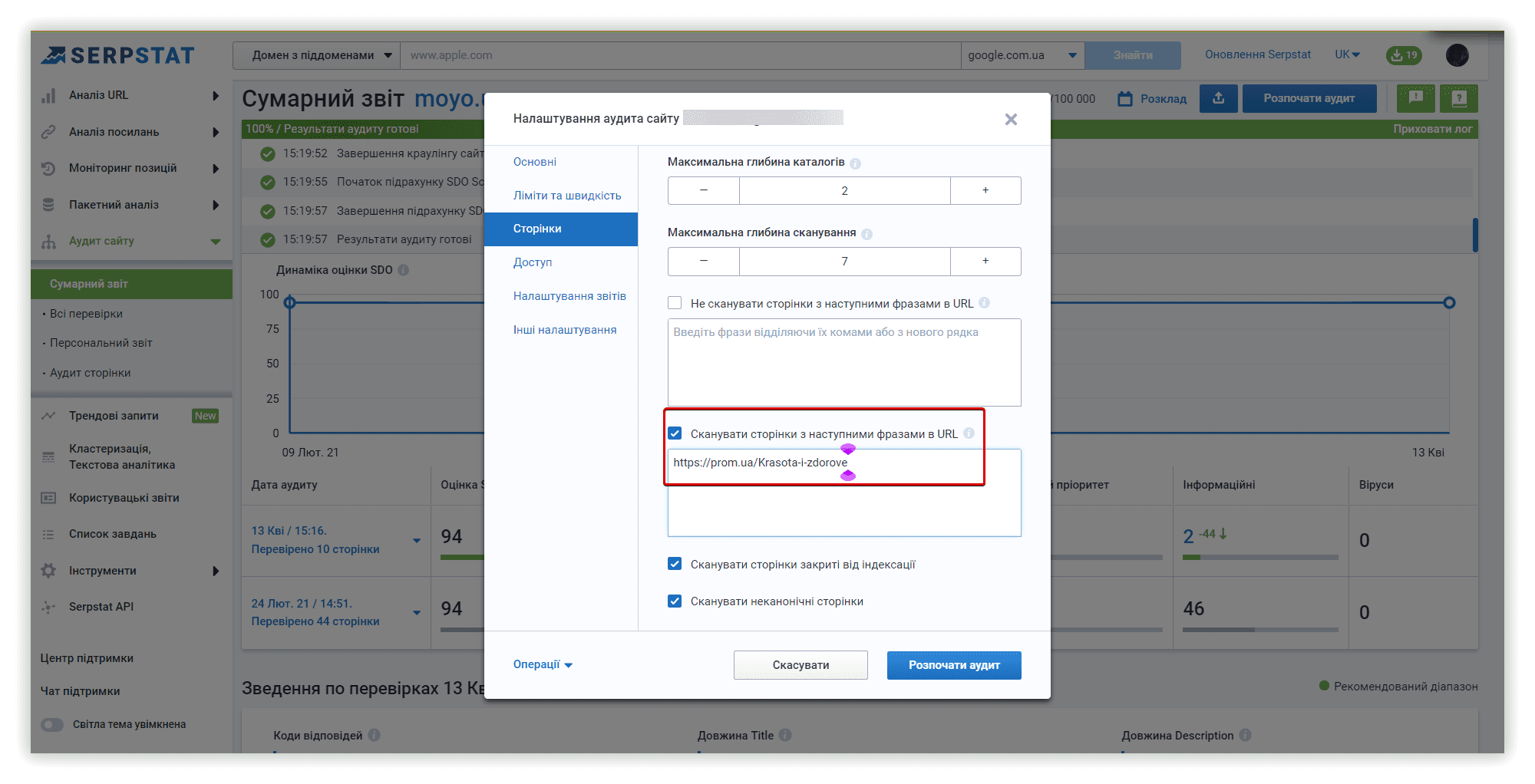This screenshot has width=1535, height=784.
Task: Click the clusterization text analytics icon
Action: 48,457
